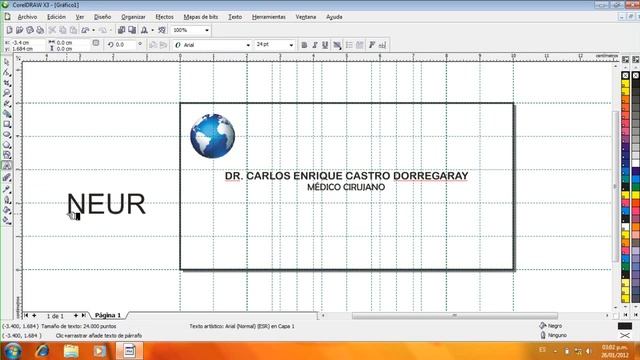Viewport: 640px width, 360px height.
Task: Open Internet Explorer from taskbar
Action: pos(42,351)
